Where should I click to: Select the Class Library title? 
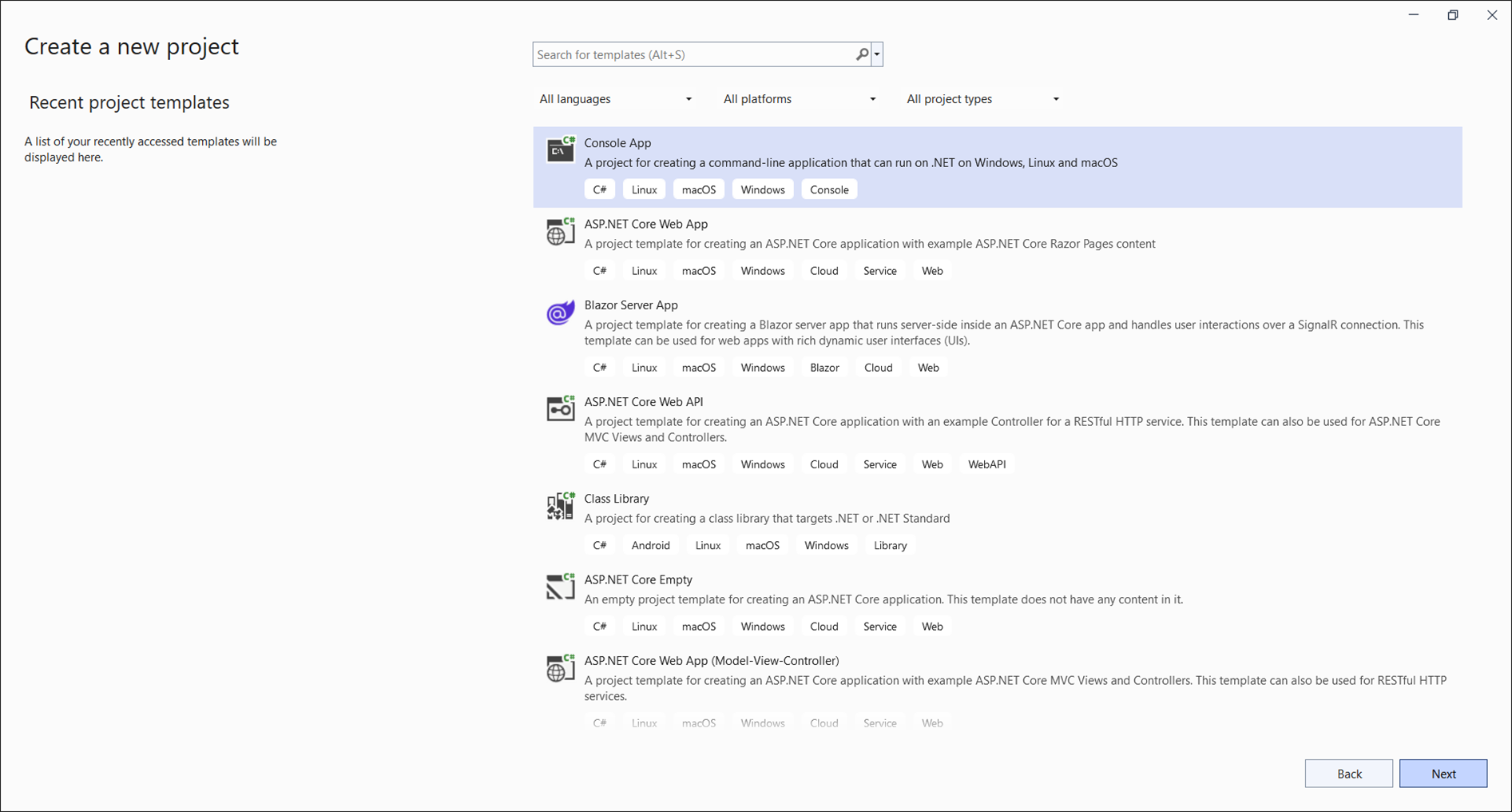coord(617,499)
